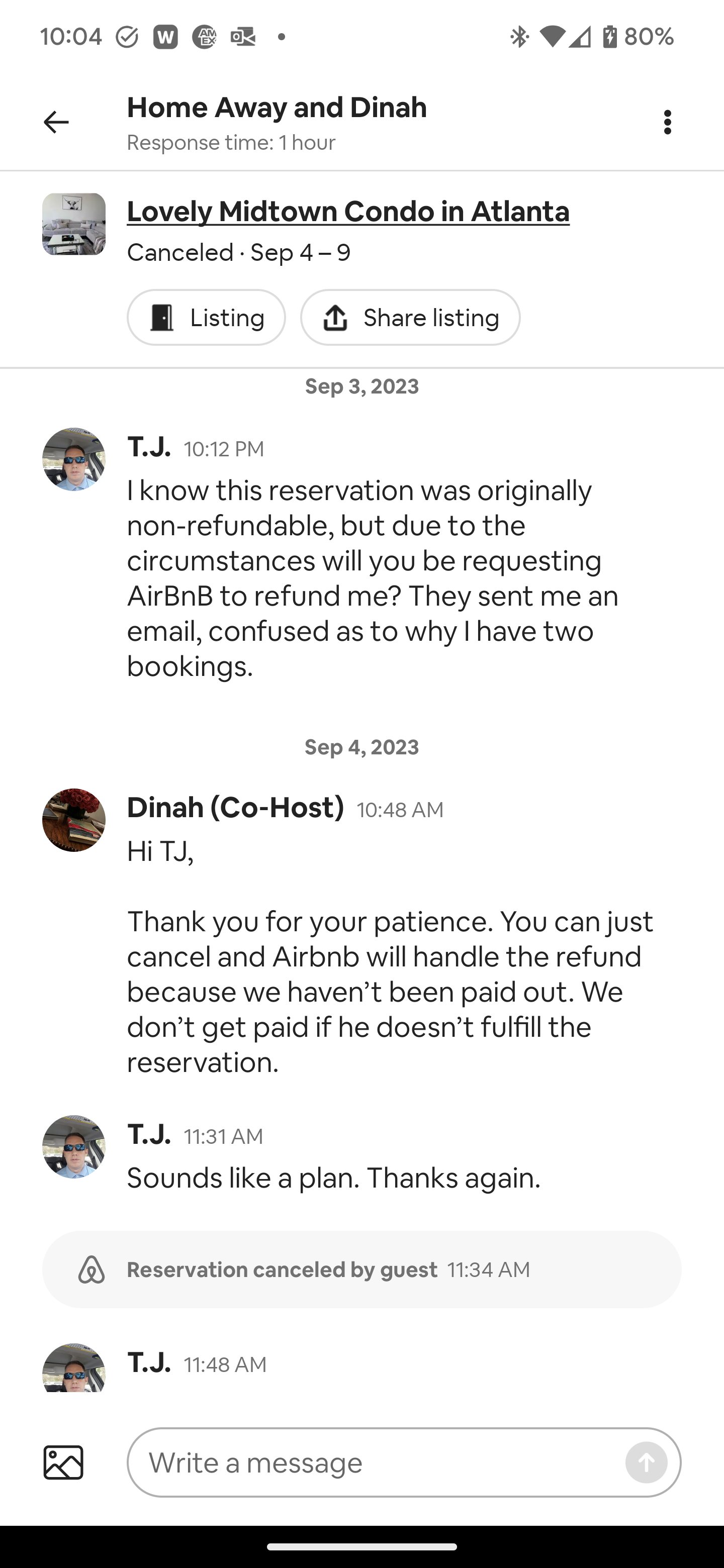Tap T.J.'s avatar on 11:31 AM message
Image resolution: width=724 pixels, height=1568 pixels.
click(74, 1147)
